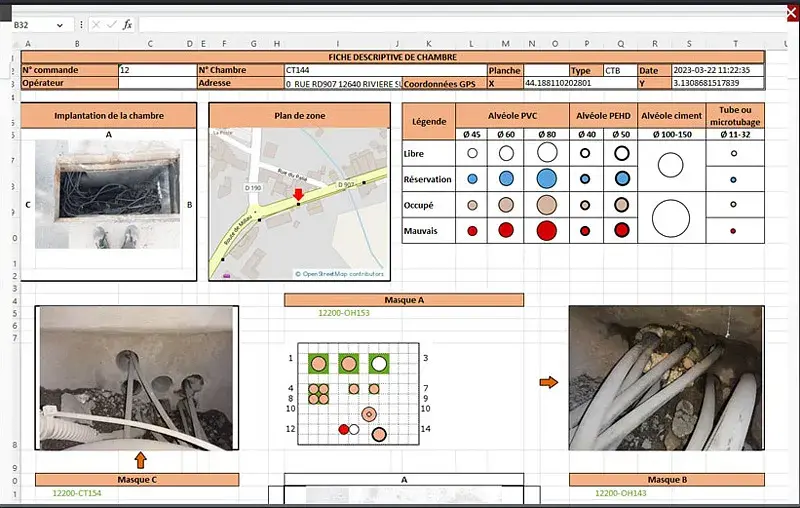Select the address cell RUE RD907 12640 RIVIERE

point(343,84)
